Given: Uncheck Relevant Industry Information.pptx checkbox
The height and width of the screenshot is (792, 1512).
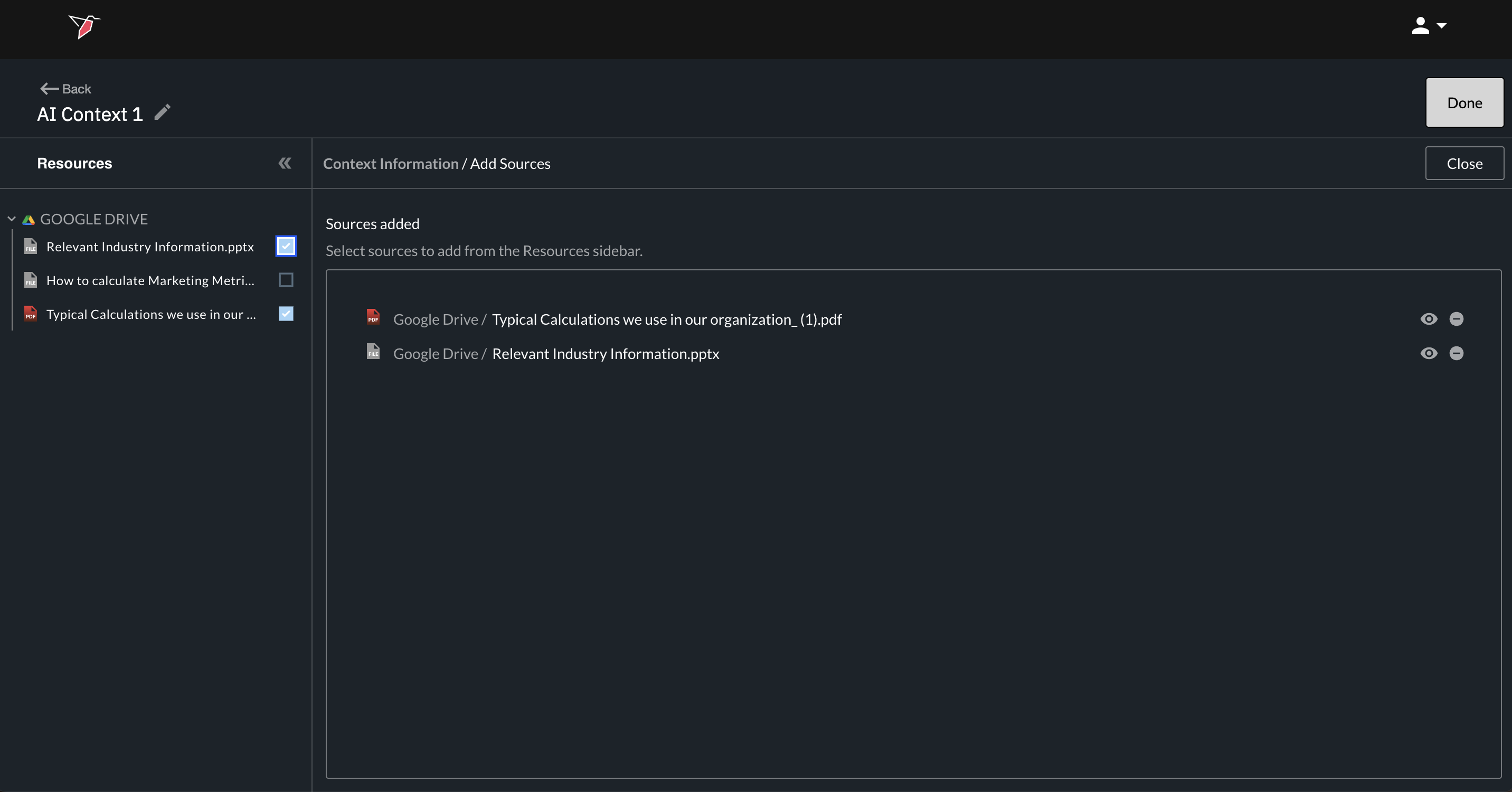Looking at the screenshot, I should pos(286,246).
